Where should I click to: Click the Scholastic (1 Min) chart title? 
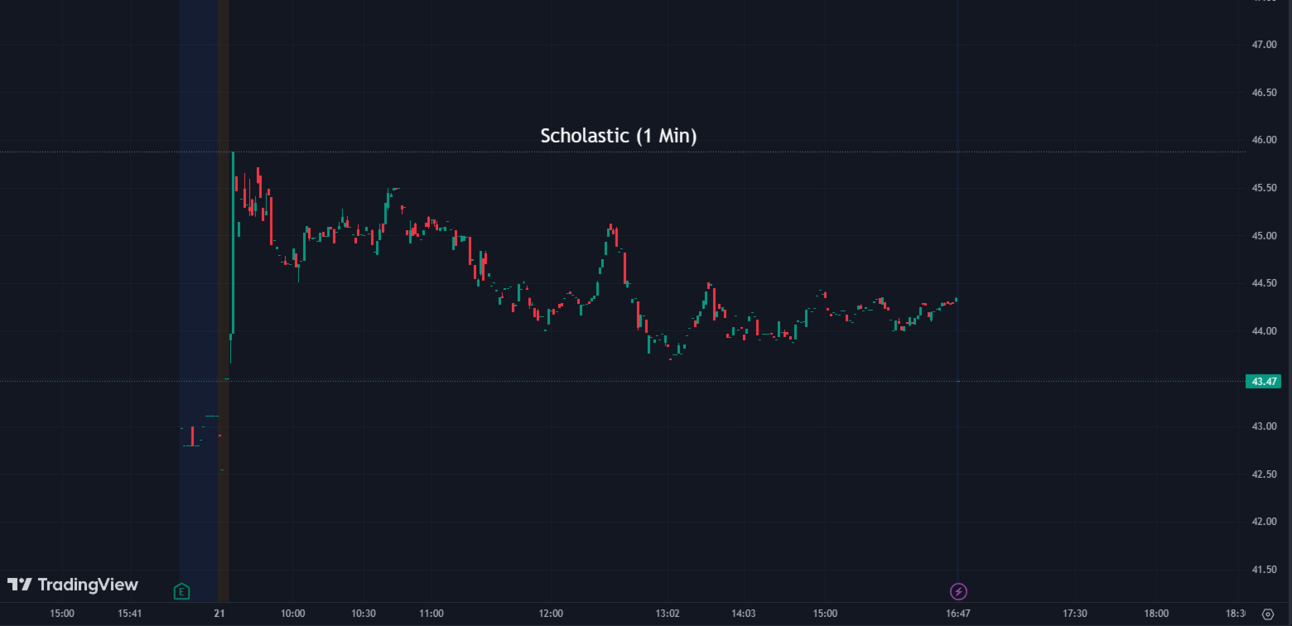(x=618, y=135)
